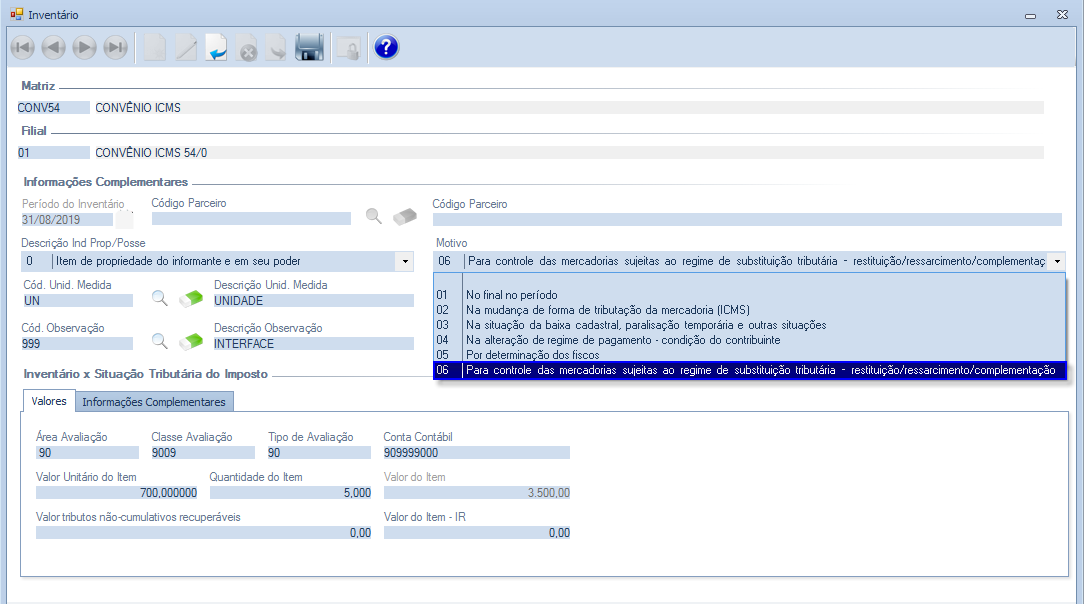Click the blue Help question mark icon
This screenshot has width=1084, height=604.
coord(386,47)
